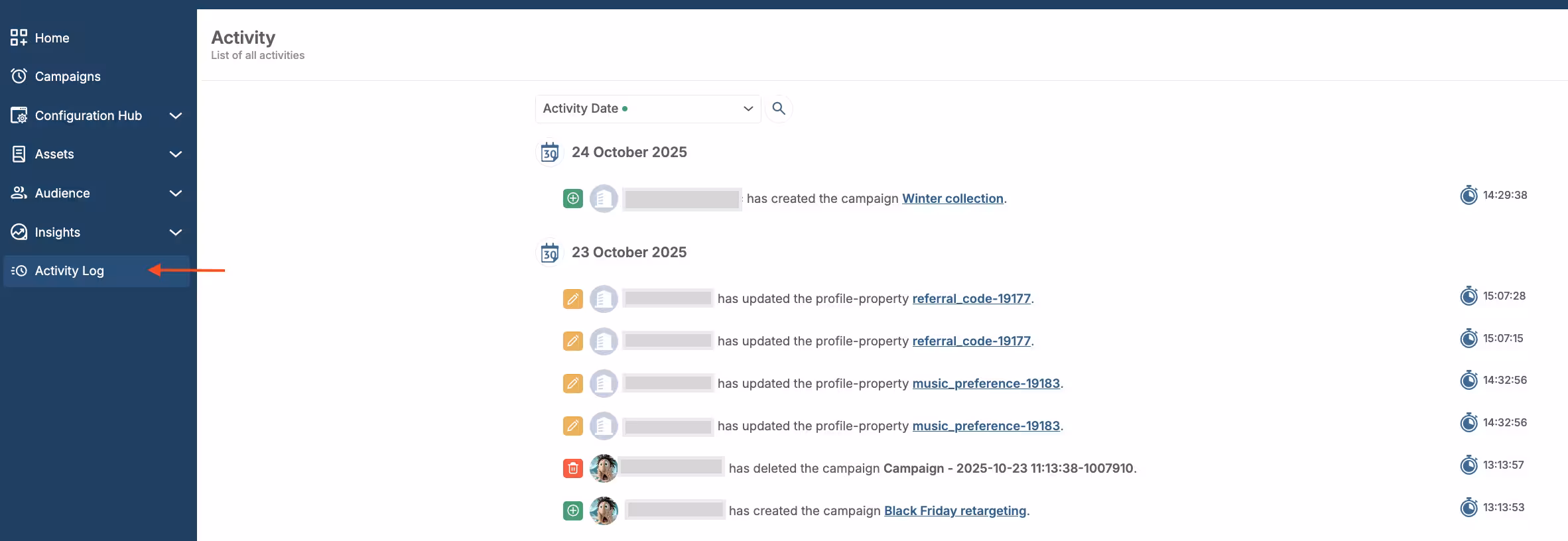The height and width of the screenshot is (541, 1568).
Task: Click the 24 October 2025 date heading
Action: tap(629, 152)
